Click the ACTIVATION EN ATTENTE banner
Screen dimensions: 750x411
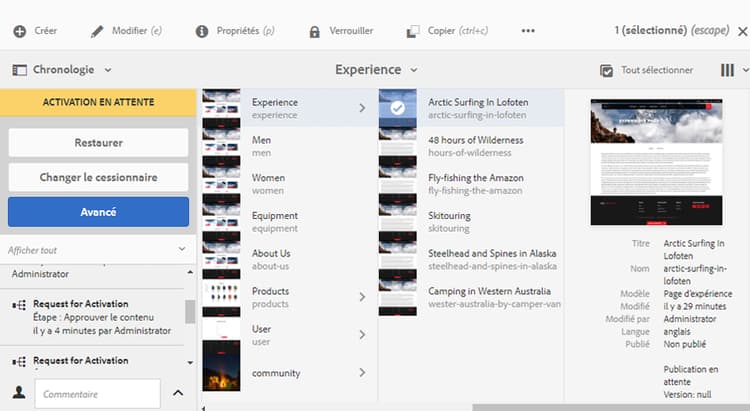(98, 102)
